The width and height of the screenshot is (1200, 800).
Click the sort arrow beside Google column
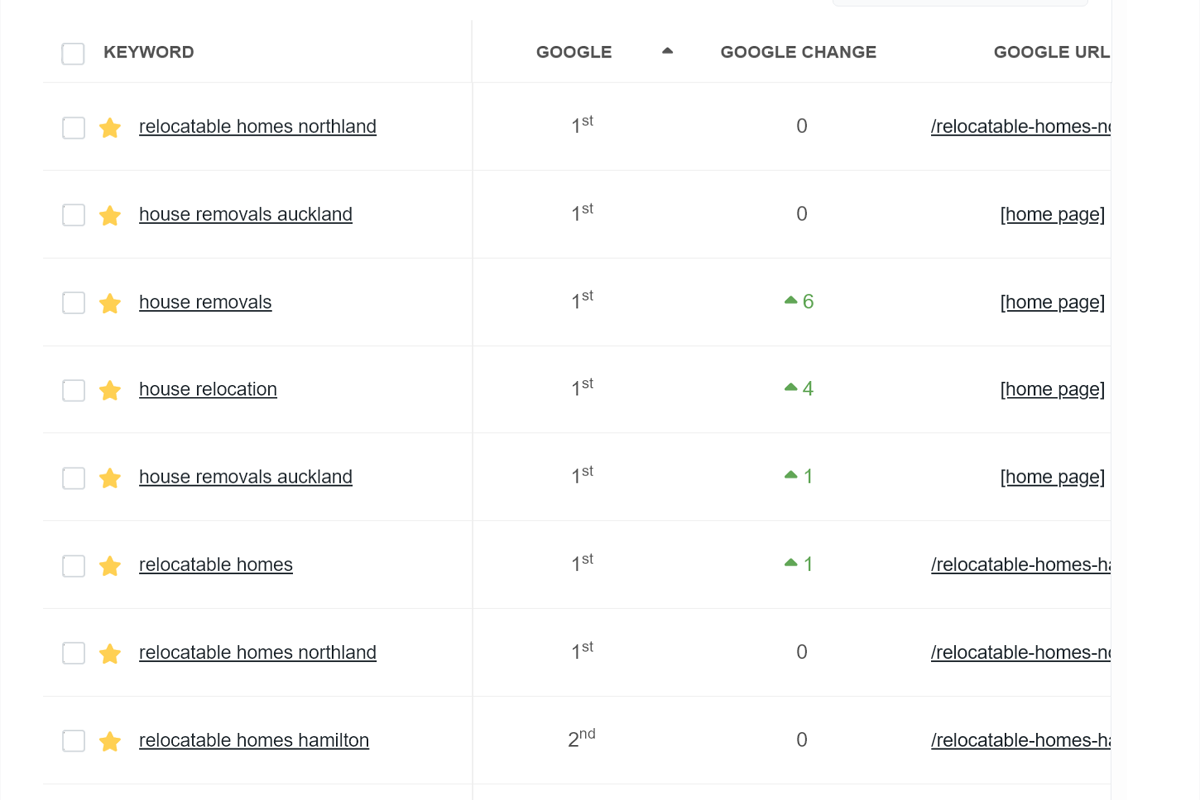pyautogui.click(x=667, y=51)
